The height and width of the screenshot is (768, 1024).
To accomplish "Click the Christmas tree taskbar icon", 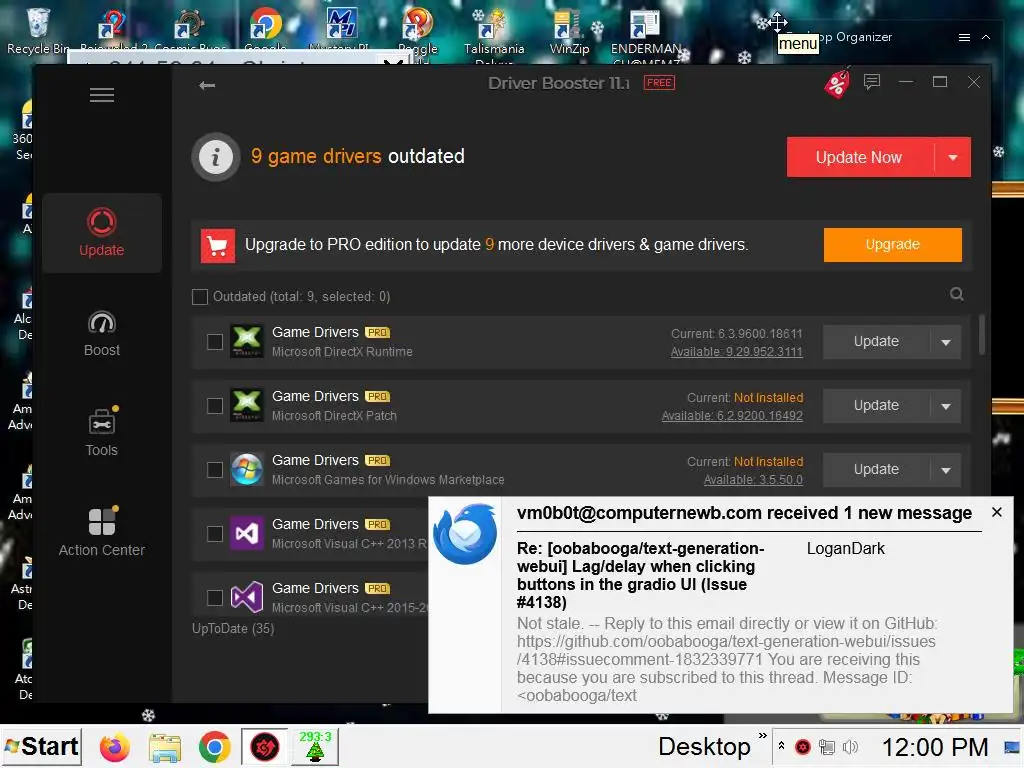I will [315, 746].
